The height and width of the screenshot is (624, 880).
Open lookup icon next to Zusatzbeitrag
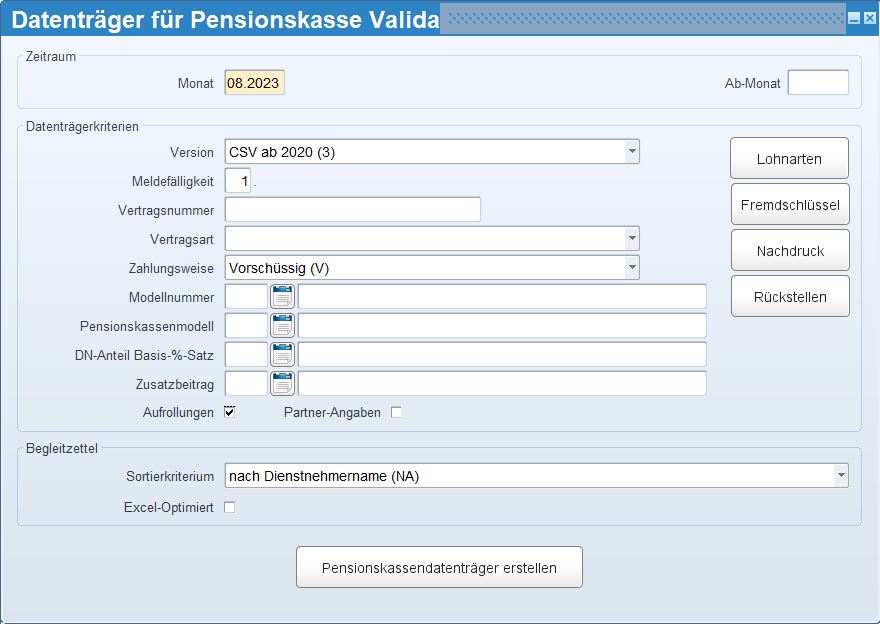tap(282, 384)
